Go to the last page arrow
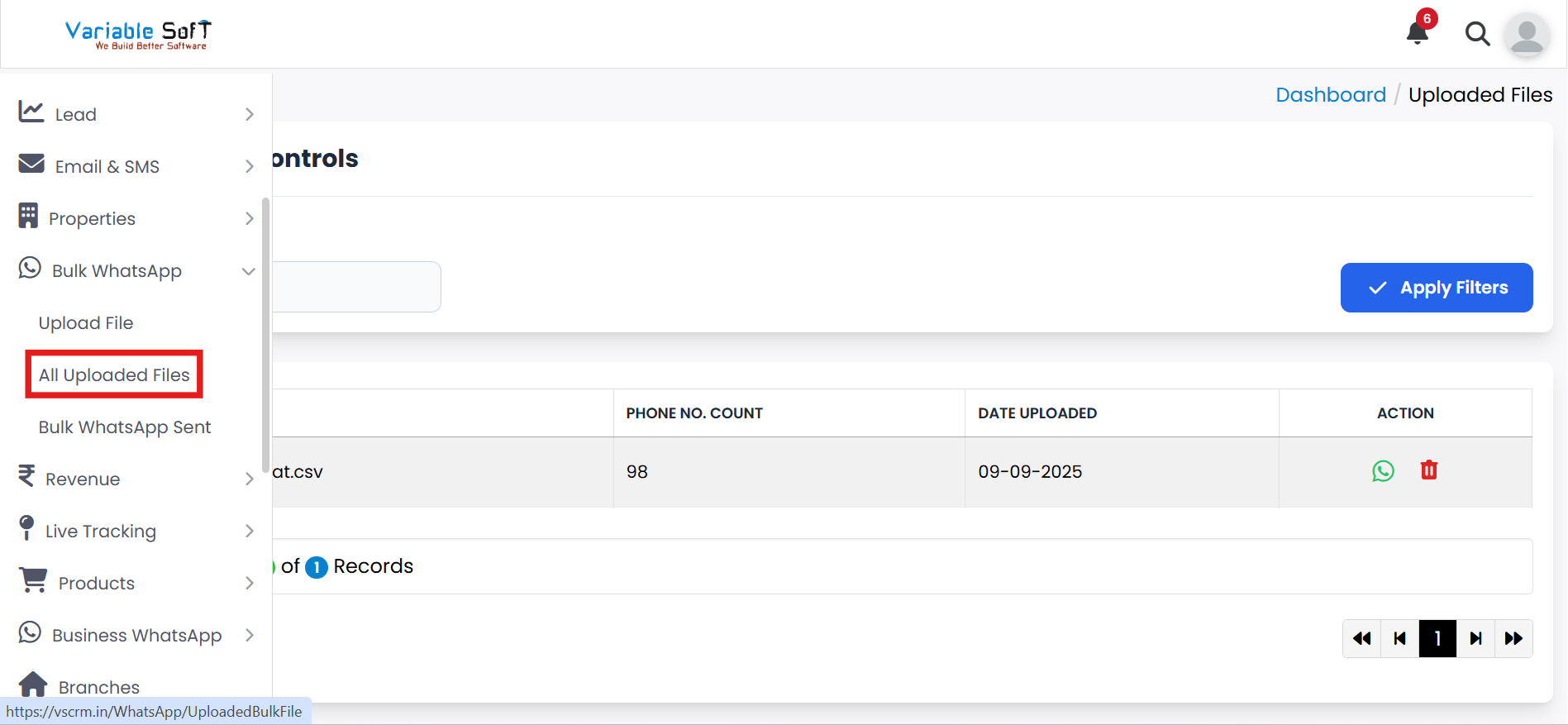The width and height of the screenshot is (1568, 725). 1513,638
